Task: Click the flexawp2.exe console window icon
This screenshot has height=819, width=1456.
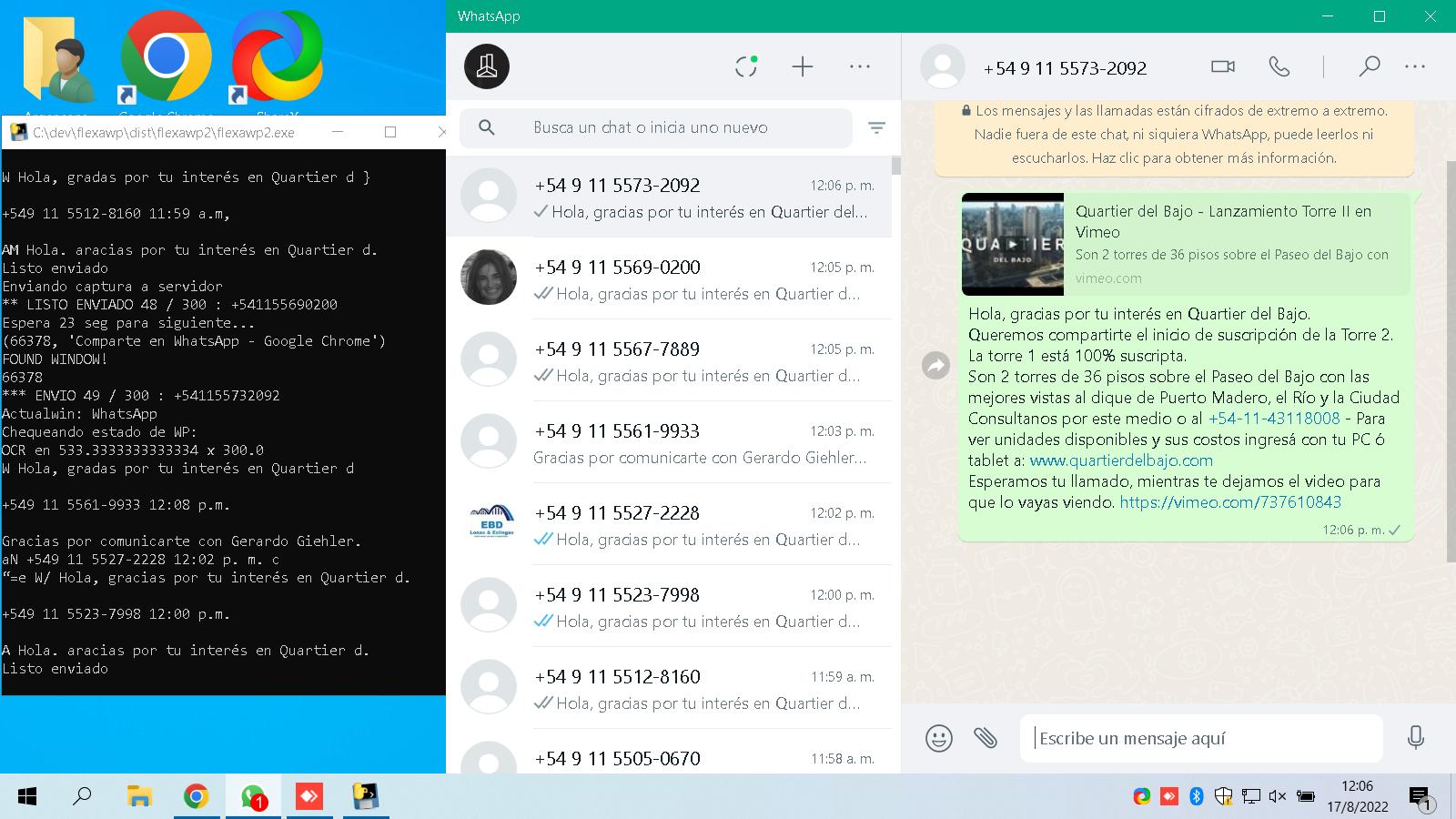Action: click(18, 133)
